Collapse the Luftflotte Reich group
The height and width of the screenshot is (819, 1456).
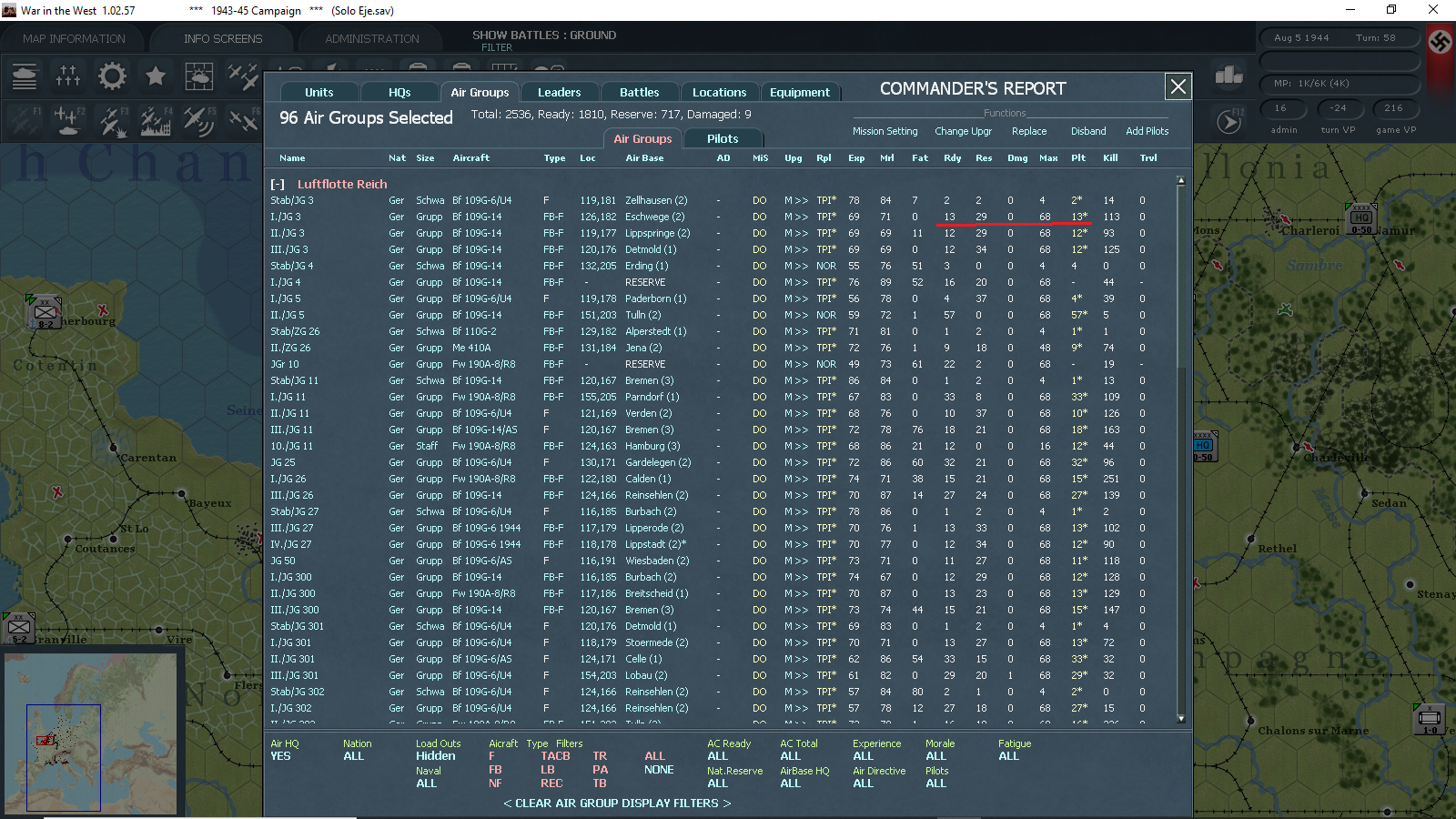[x=278, y=184]
